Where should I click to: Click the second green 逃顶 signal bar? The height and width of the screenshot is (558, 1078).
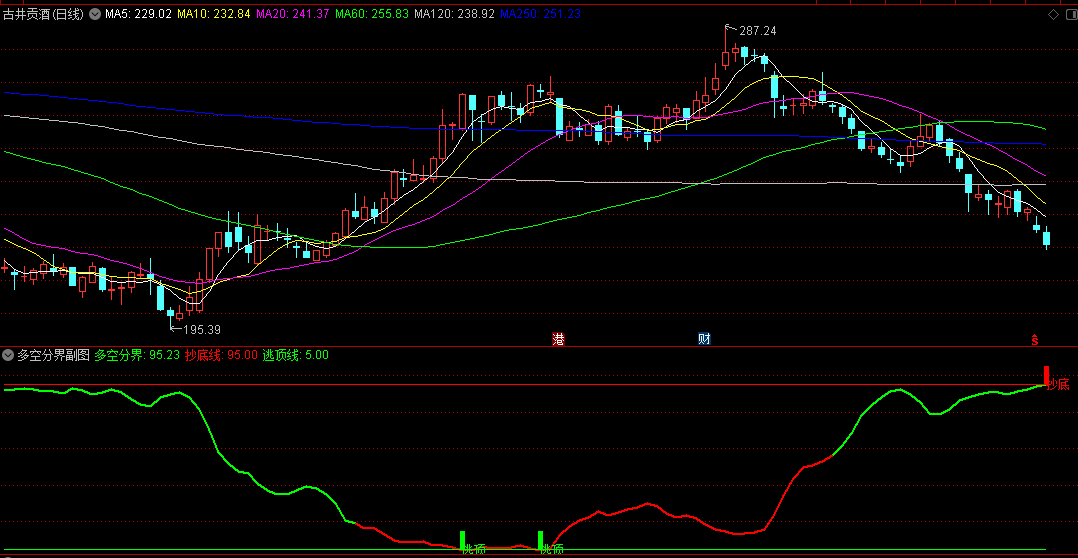point(540,540)
